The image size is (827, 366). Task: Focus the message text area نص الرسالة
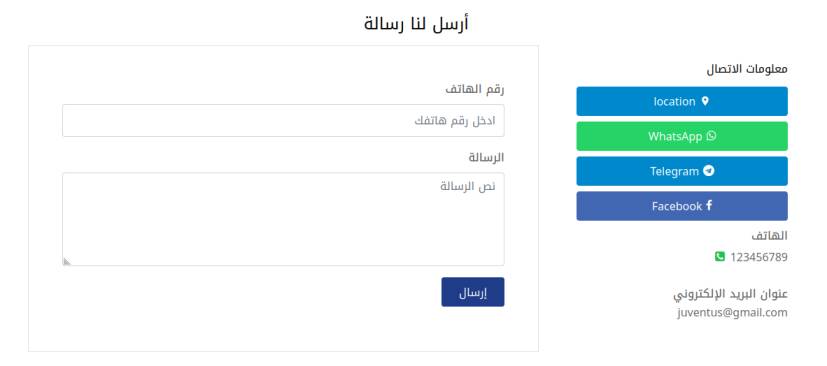coord(283,219)
